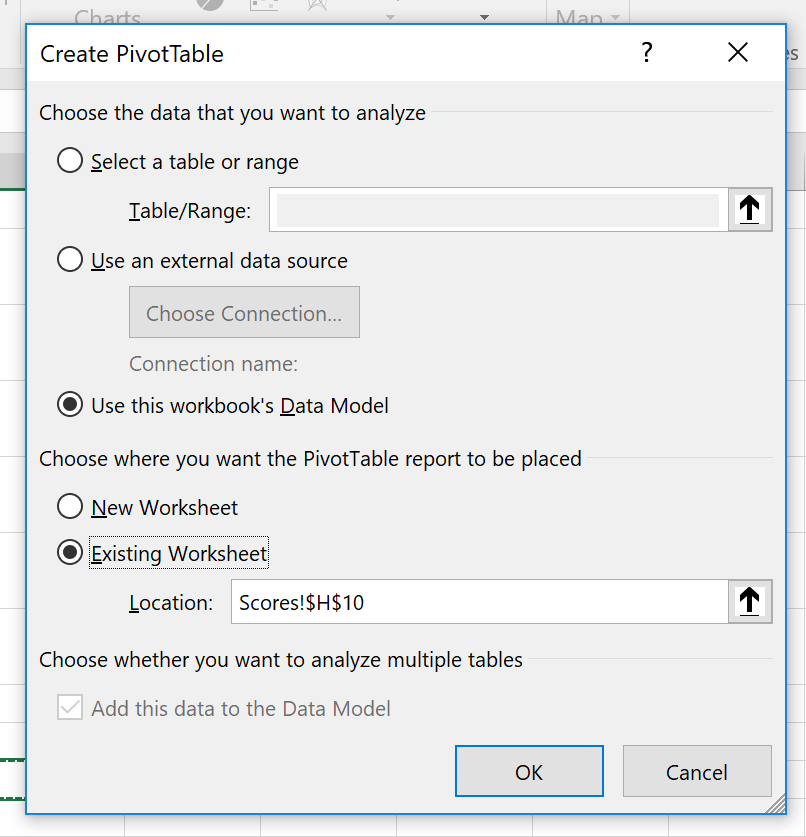Select 'Select a table or range' option
Image resolution: width=806 pixels, height=837 pixels.
(x=70, y=161)
